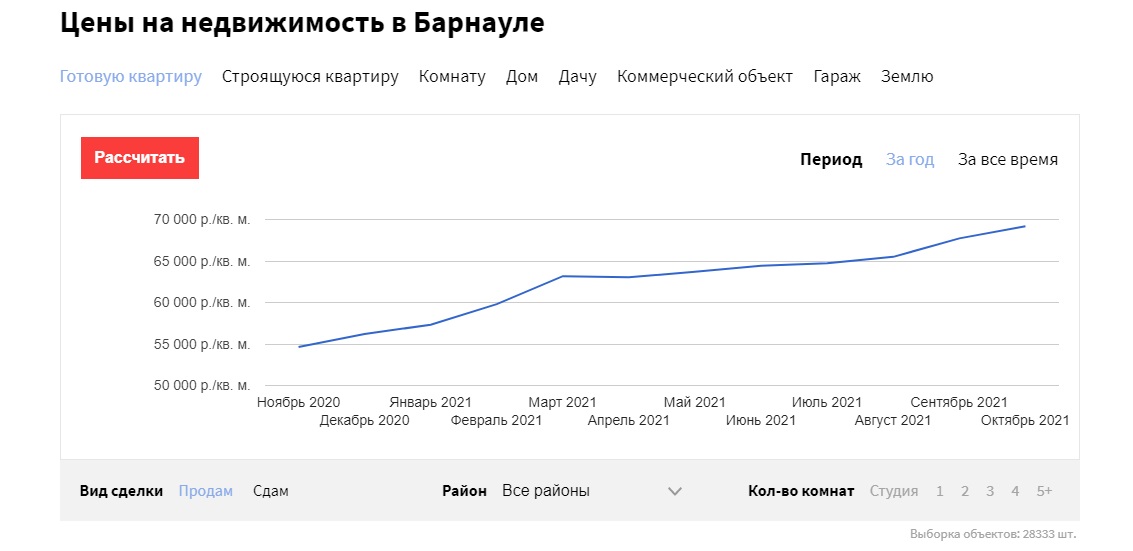Set period to За все время

pos(1008,160)
